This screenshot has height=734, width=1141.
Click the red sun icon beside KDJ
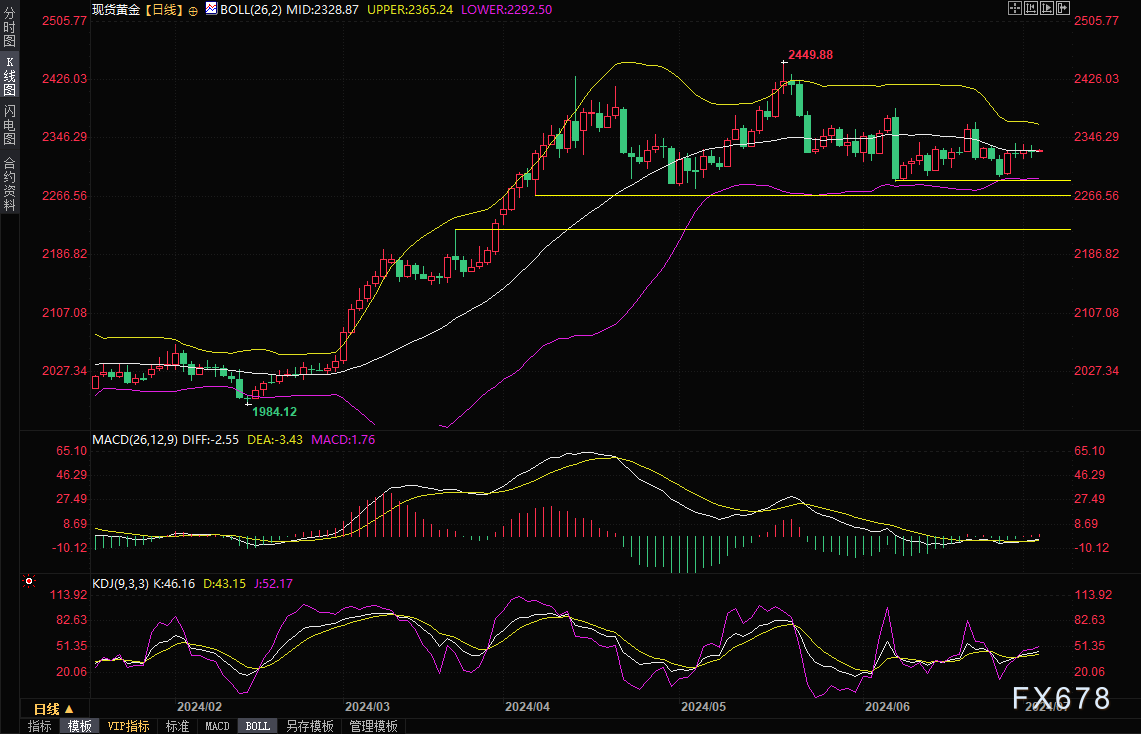pos(29,581)
